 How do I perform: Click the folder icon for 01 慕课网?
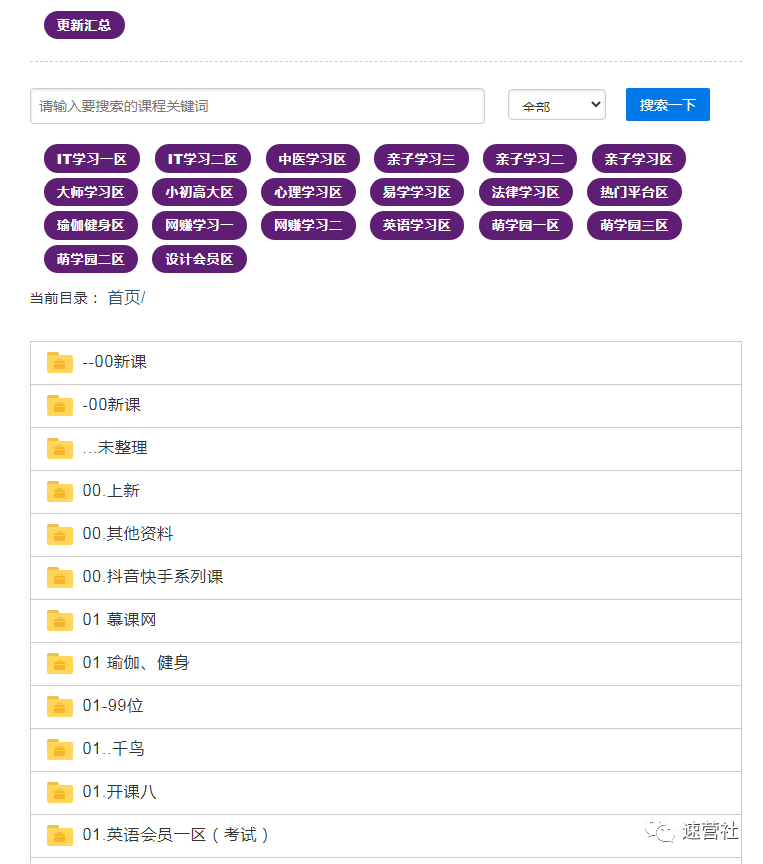[60, 620]
